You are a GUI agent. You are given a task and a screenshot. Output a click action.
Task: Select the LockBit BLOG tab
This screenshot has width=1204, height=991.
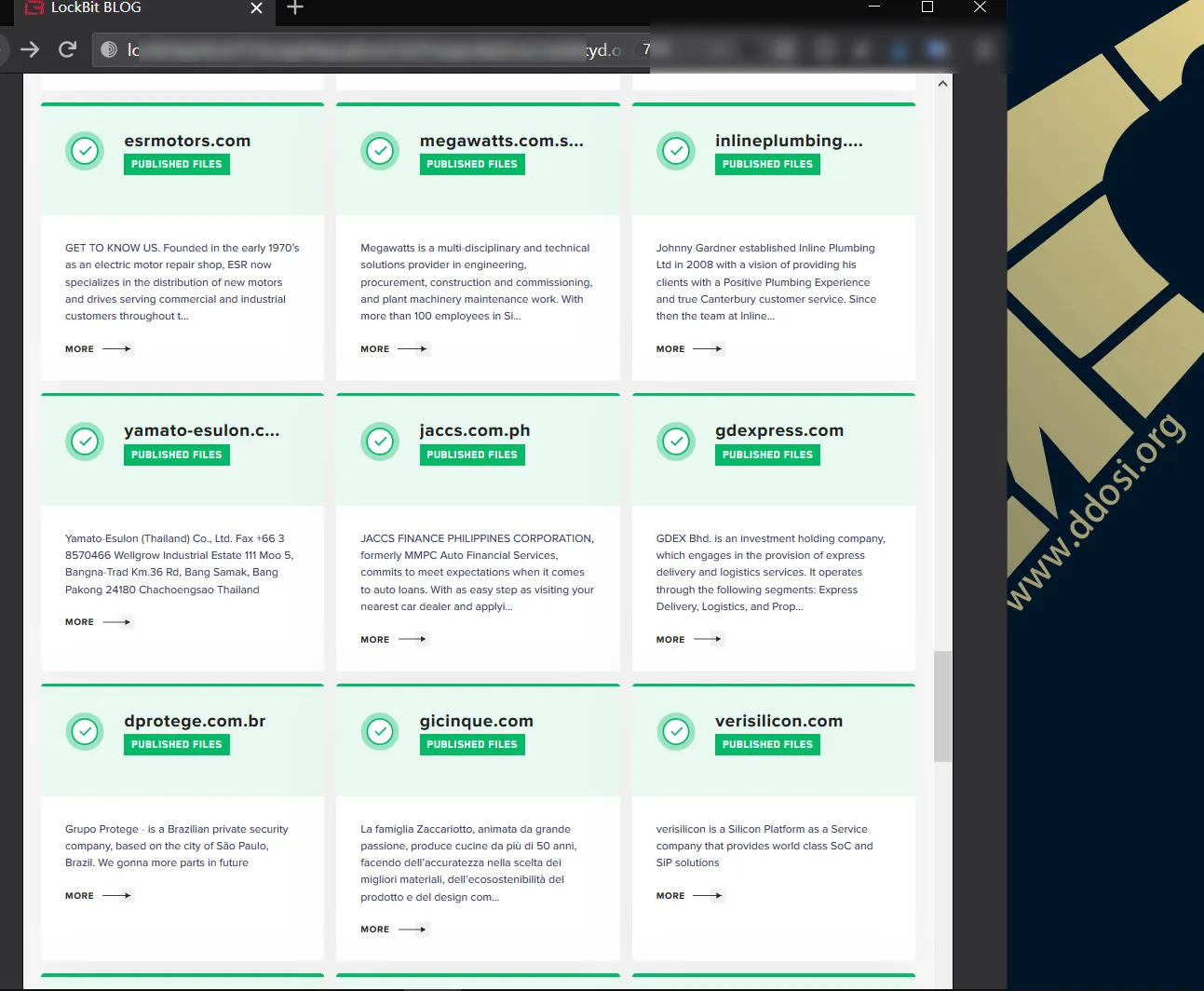[144, 9]
